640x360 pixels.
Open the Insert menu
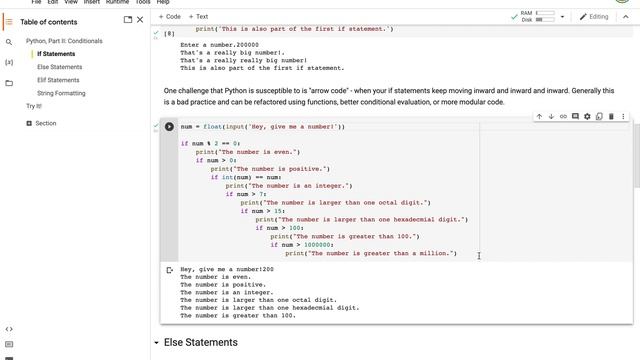(x=91, y=2)
